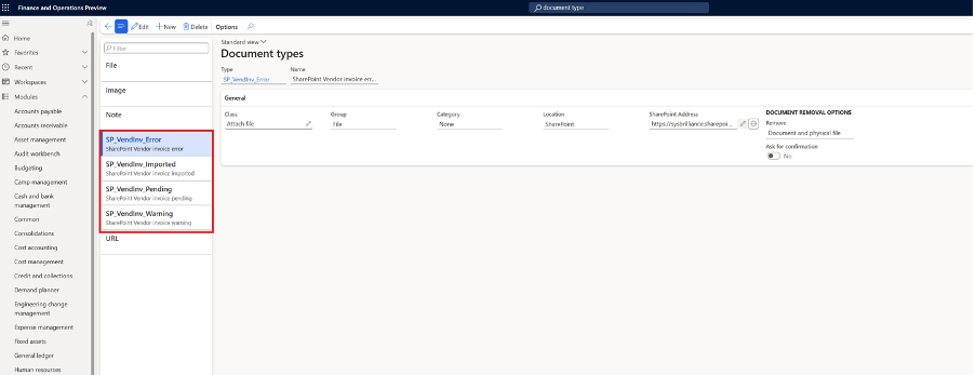The width and height of the screenshot is (977, 375).
Task: Select the URL document type
Action: coord(156,242)
